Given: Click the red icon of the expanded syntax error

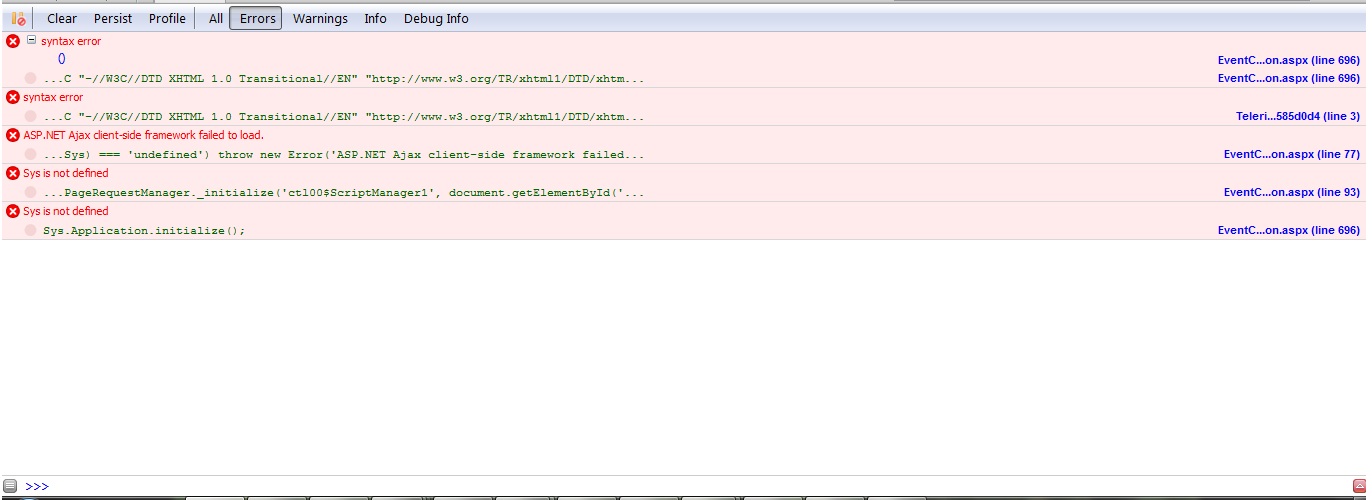Looking at the screenshot, I should click(x=13, y=41).
